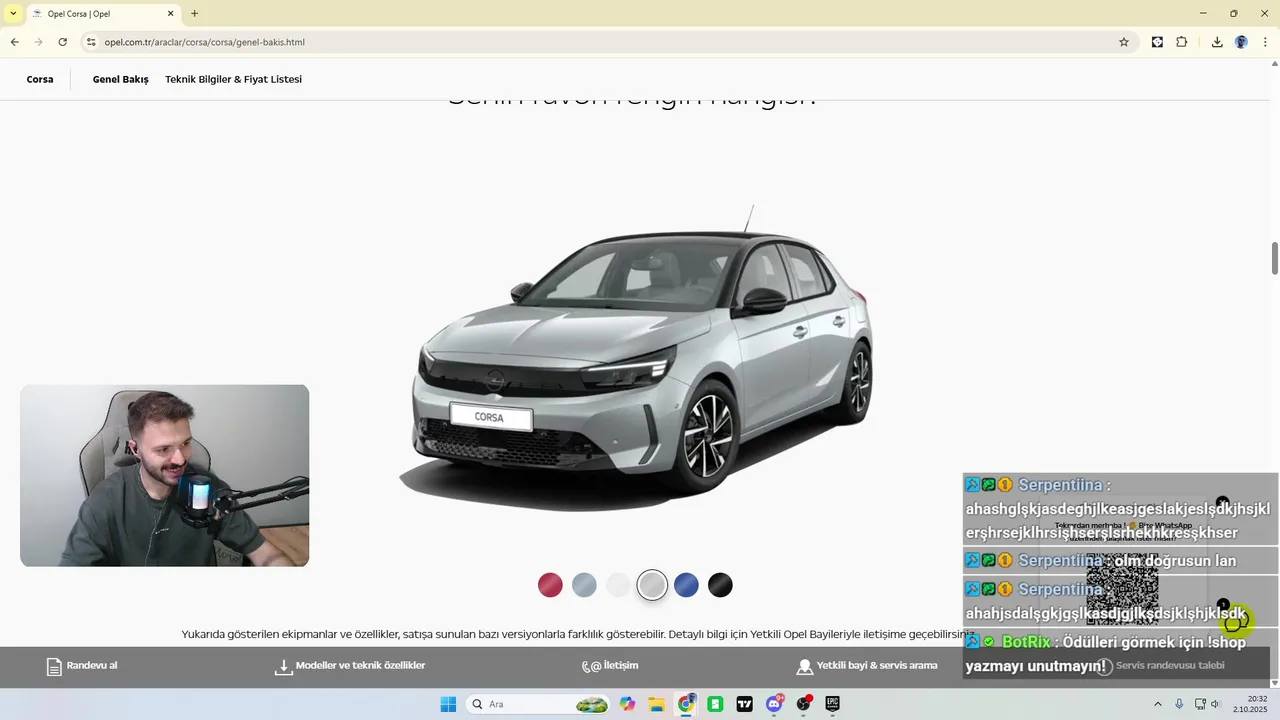The width and height of the screenshot is (1280, 720).
Task: Open the green app taskbar icon
Action: coord(715,704)
